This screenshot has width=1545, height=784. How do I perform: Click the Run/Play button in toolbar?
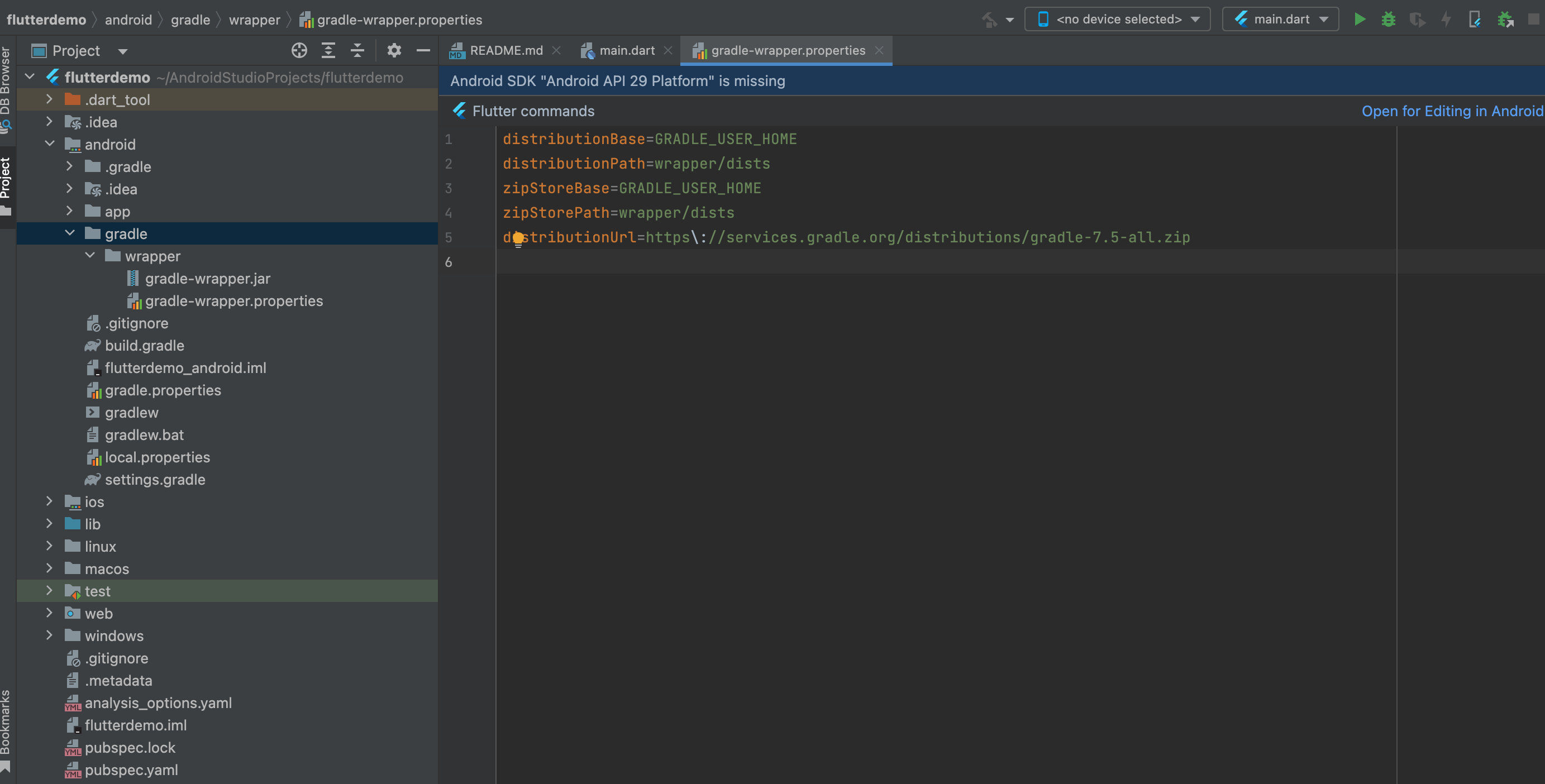click(1360, 18)
